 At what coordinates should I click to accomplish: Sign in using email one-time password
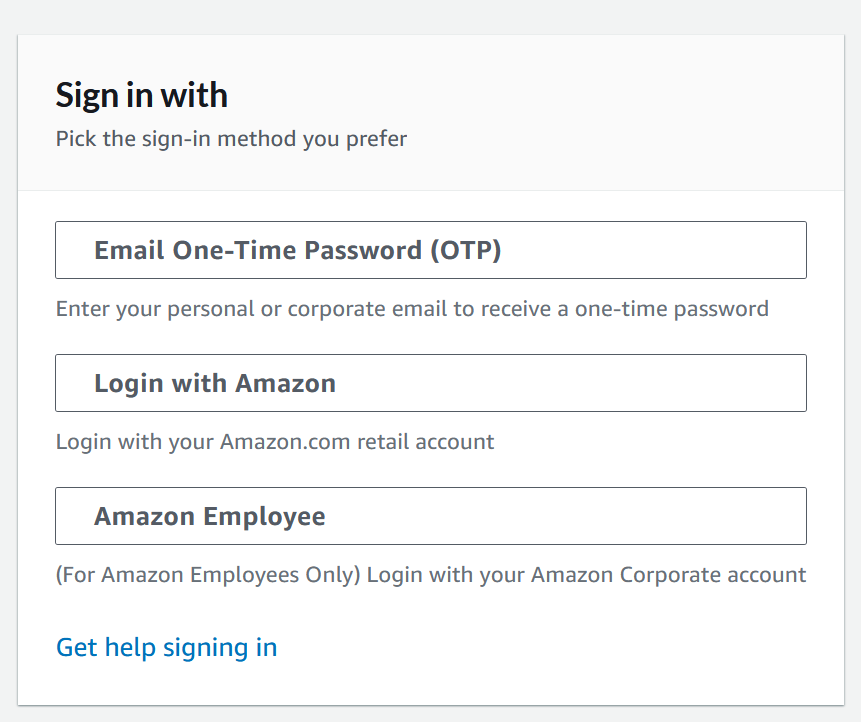pyautogui.click(x=430, y=250)
